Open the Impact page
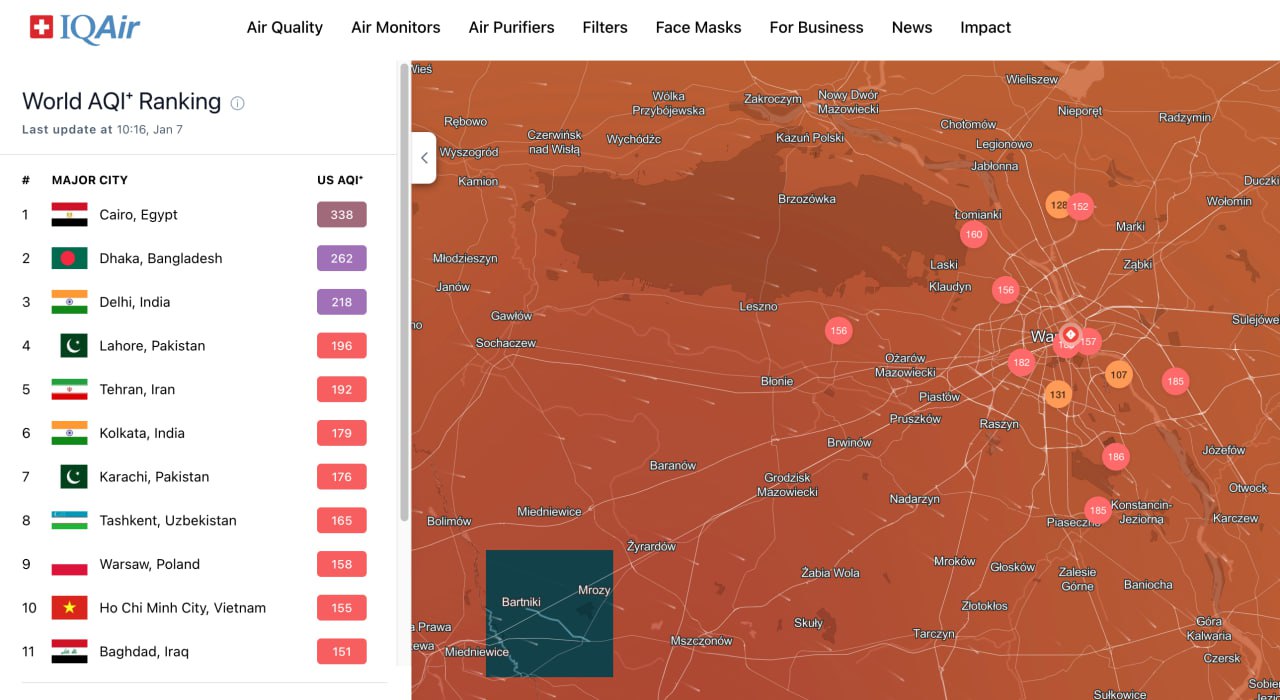The width and height of the screenshot is (1280, 700). point(986,28)
